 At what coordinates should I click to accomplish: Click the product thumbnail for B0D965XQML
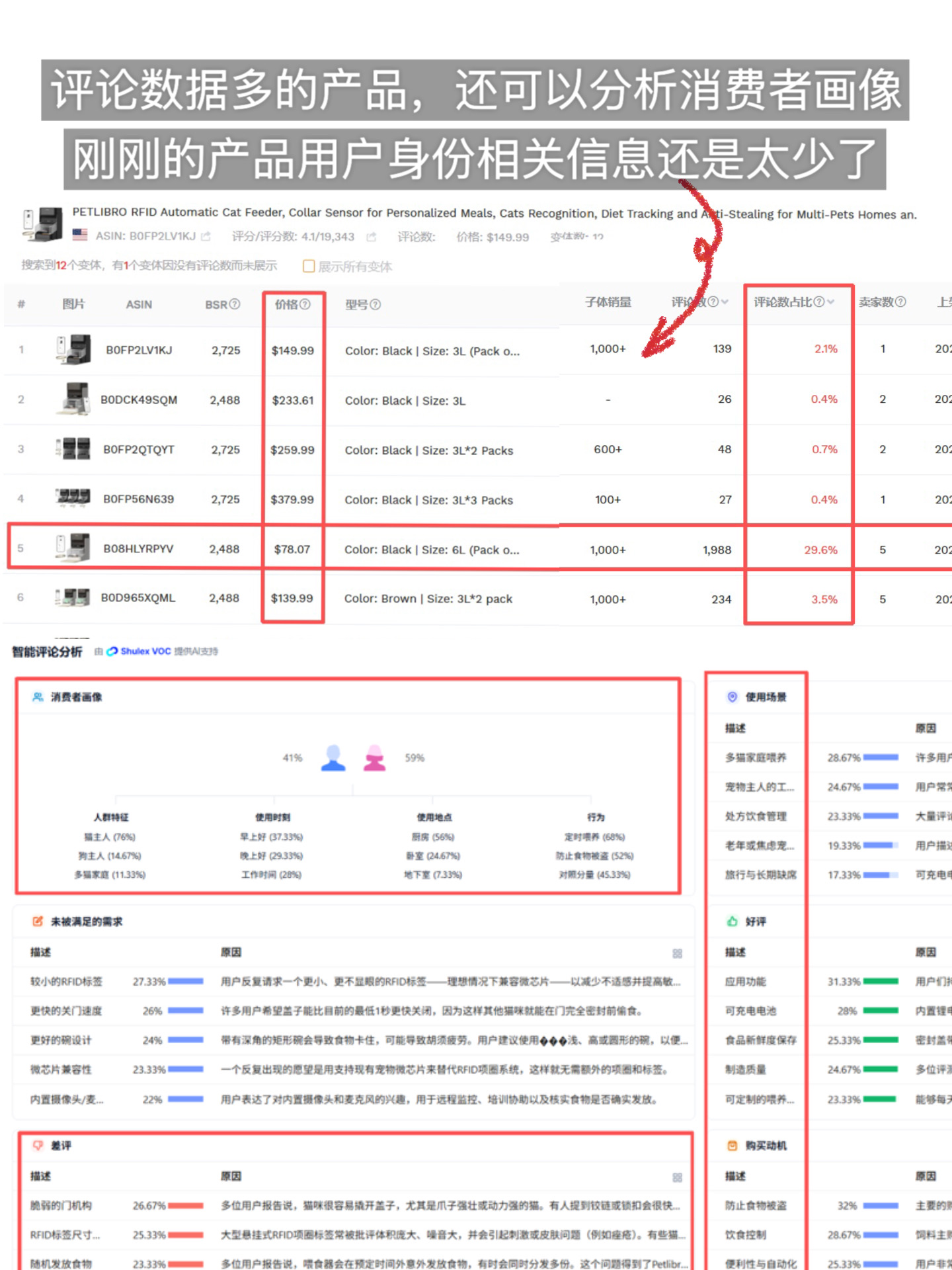point(72,597)
